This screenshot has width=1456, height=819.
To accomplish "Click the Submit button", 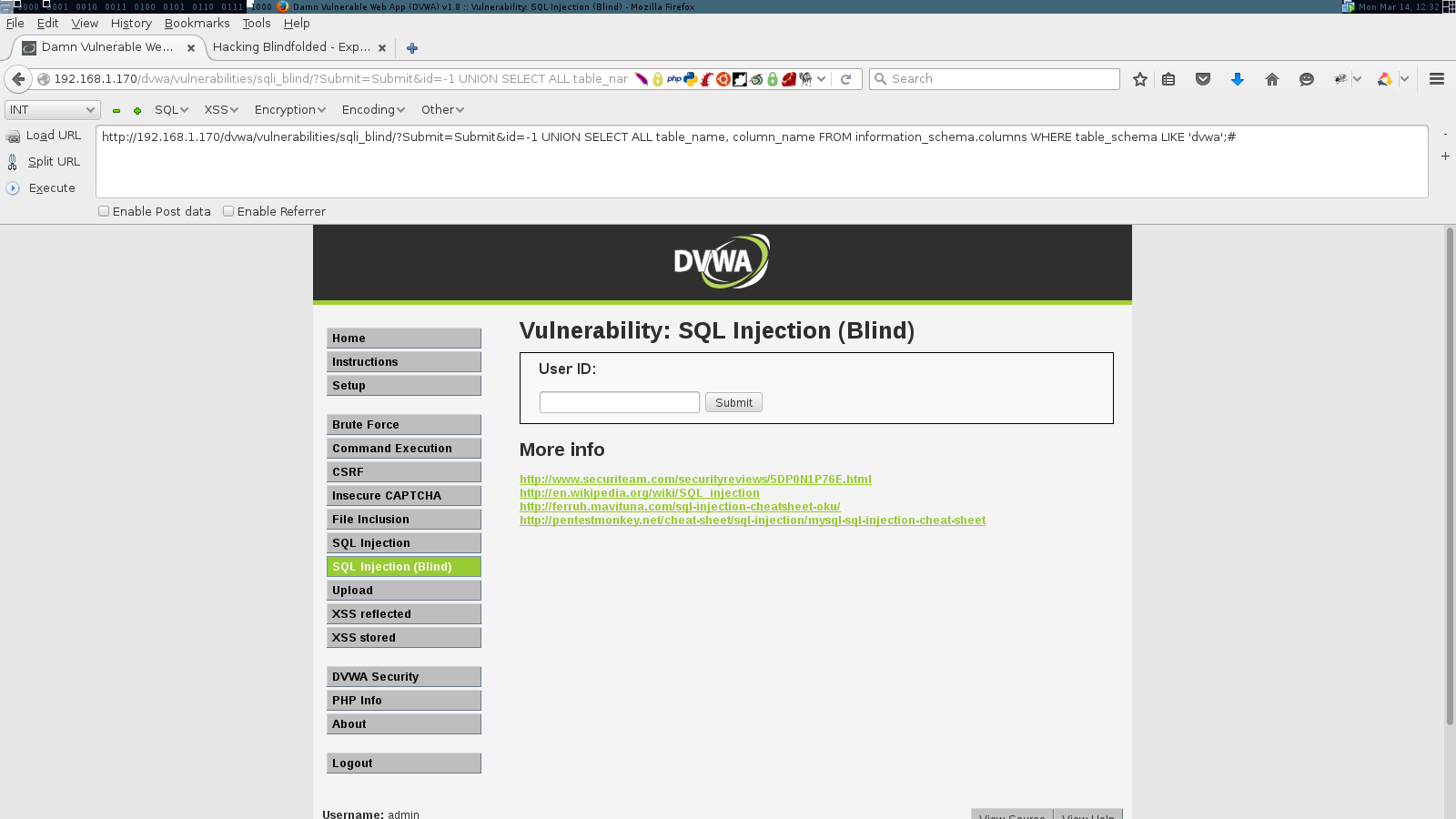I will click(x=733, y=403).
